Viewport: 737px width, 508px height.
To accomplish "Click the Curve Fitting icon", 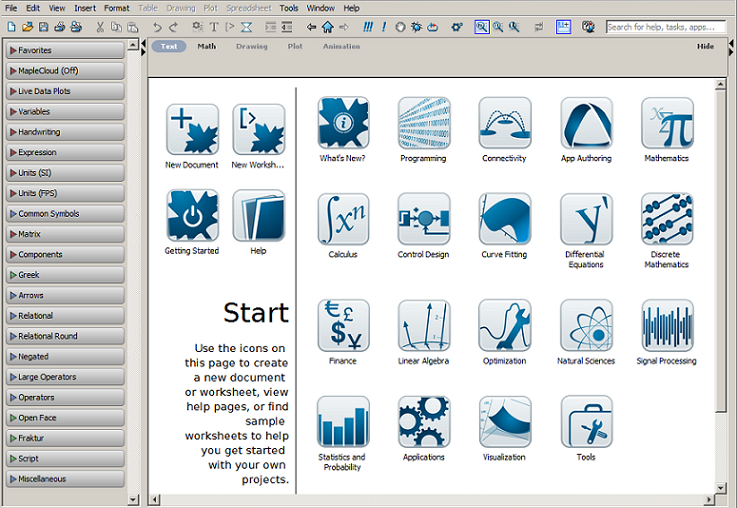I will [505, 220].
